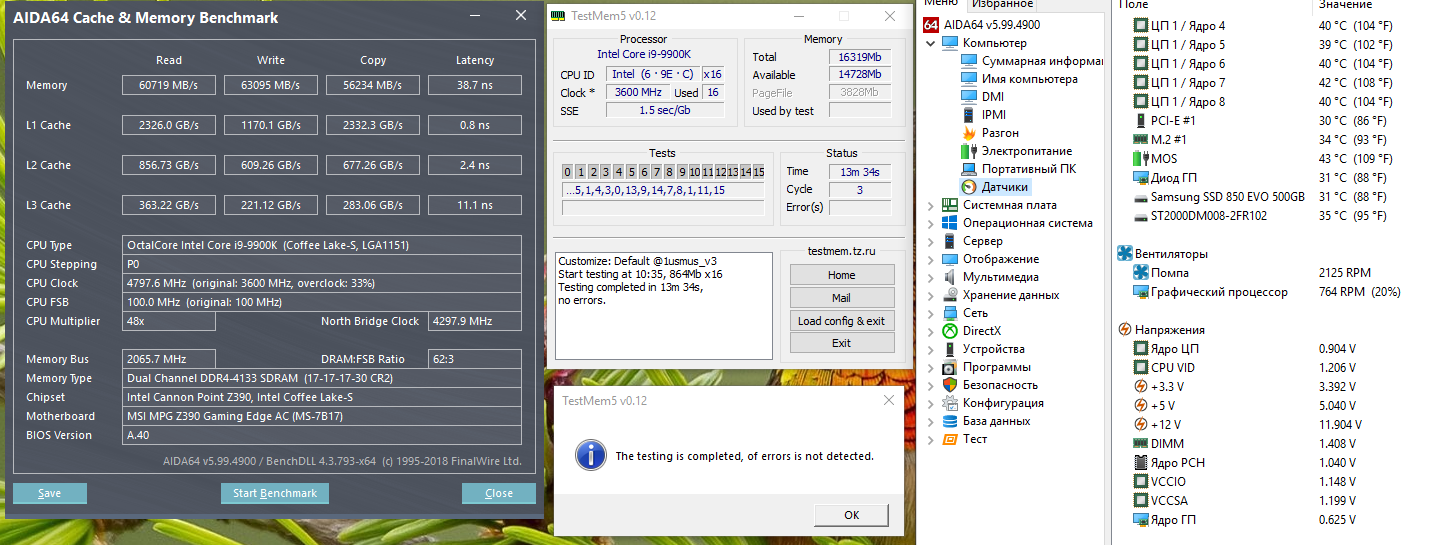Select the Графический процессор fan icon
The width and height of the screenshot is (1444, 545).
tap(1141, 292)
